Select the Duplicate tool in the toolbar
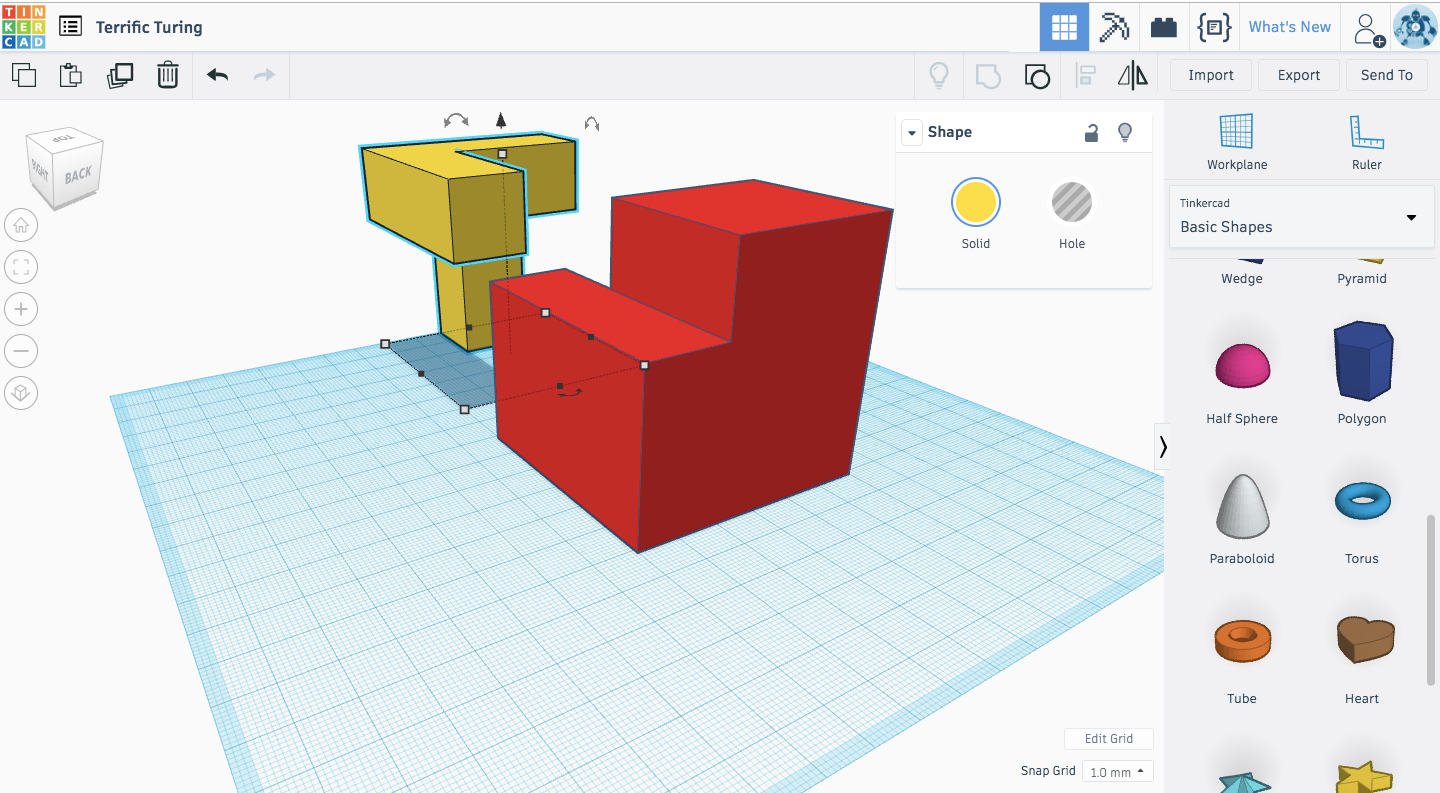The width and height of the screenshot is (1440, 793). (x=120, y=75)
